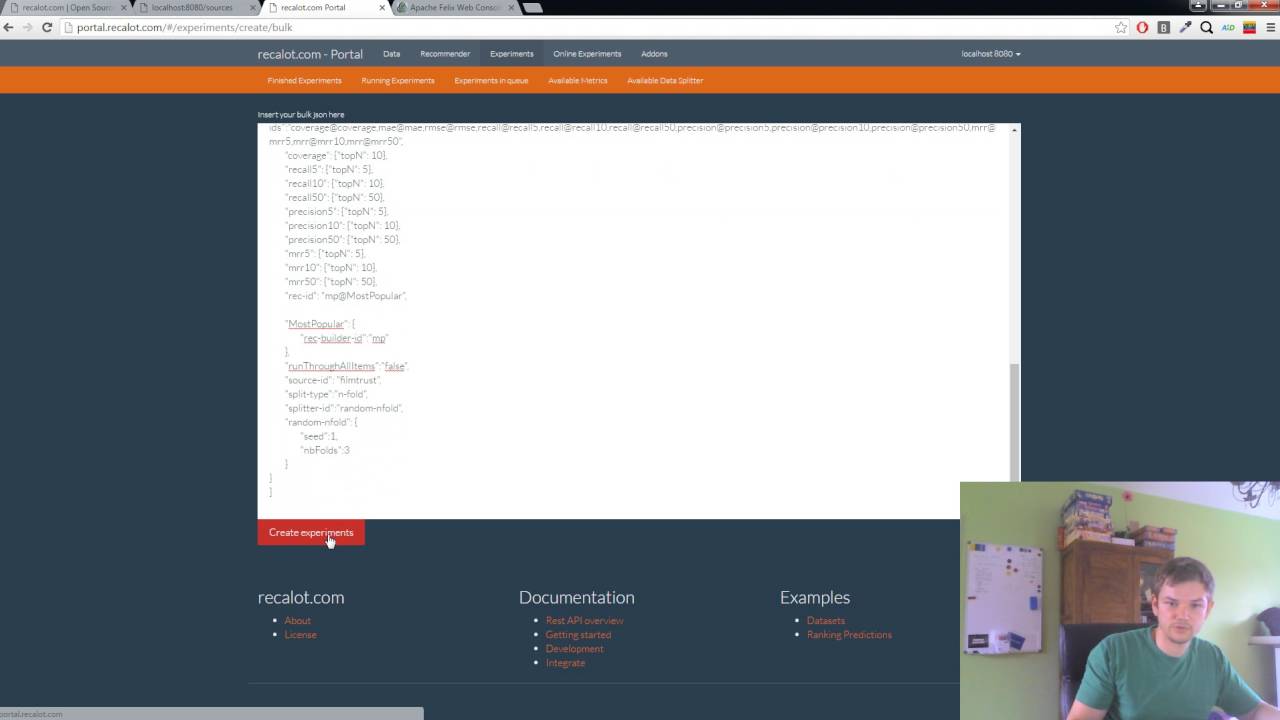Go to Running Experiments

coord(398,80)
